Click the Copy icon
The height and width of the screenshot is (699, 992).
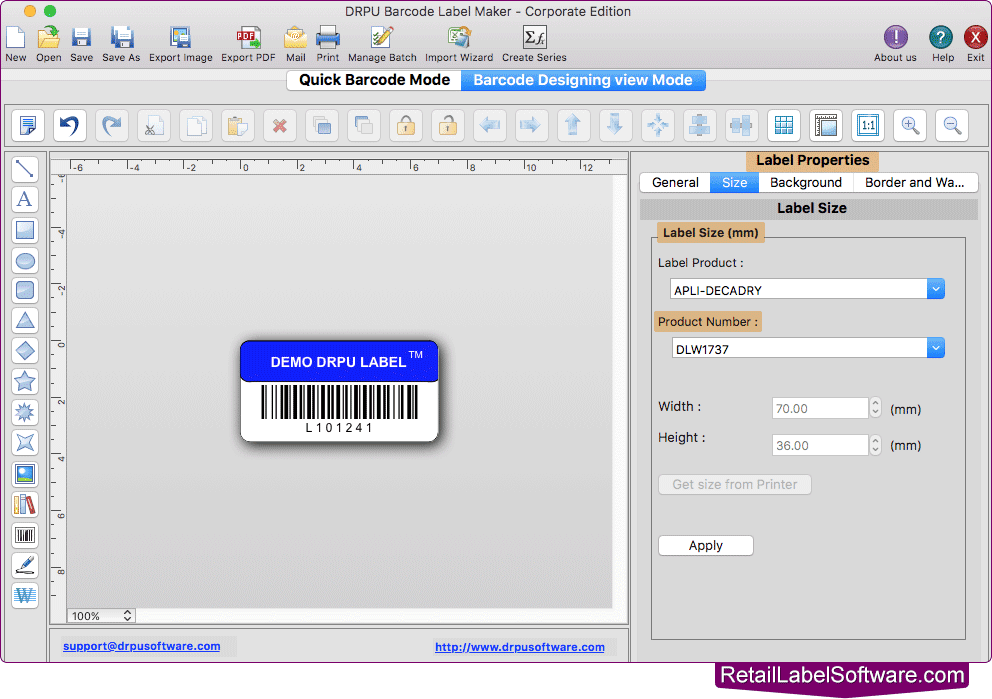196,125
